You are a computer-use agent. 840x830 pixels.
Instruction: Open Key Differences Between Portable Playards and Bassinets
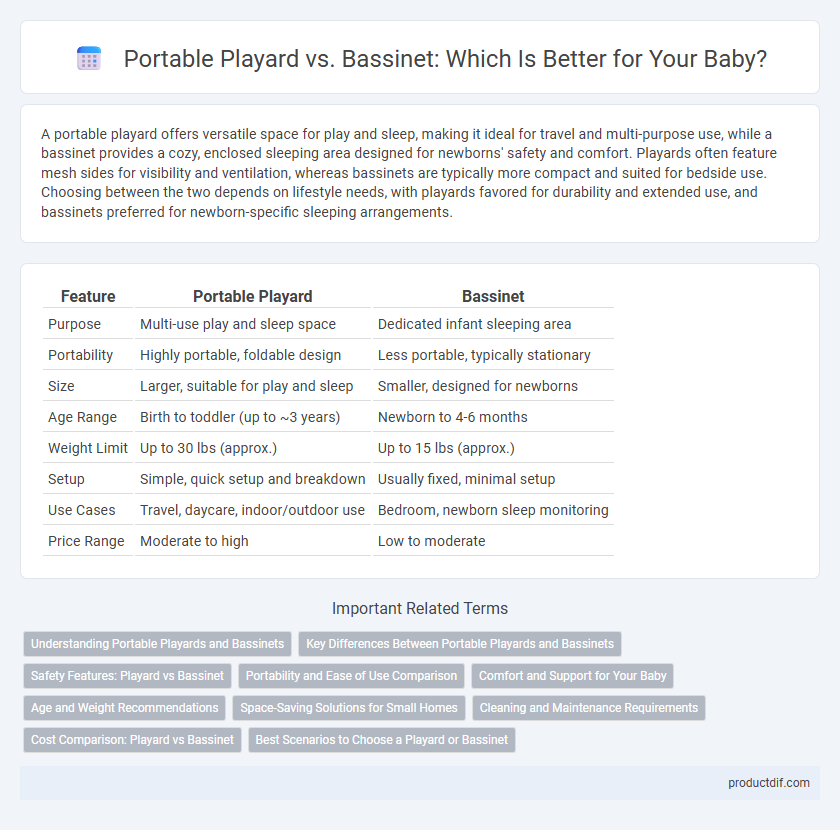coord(460,644)
